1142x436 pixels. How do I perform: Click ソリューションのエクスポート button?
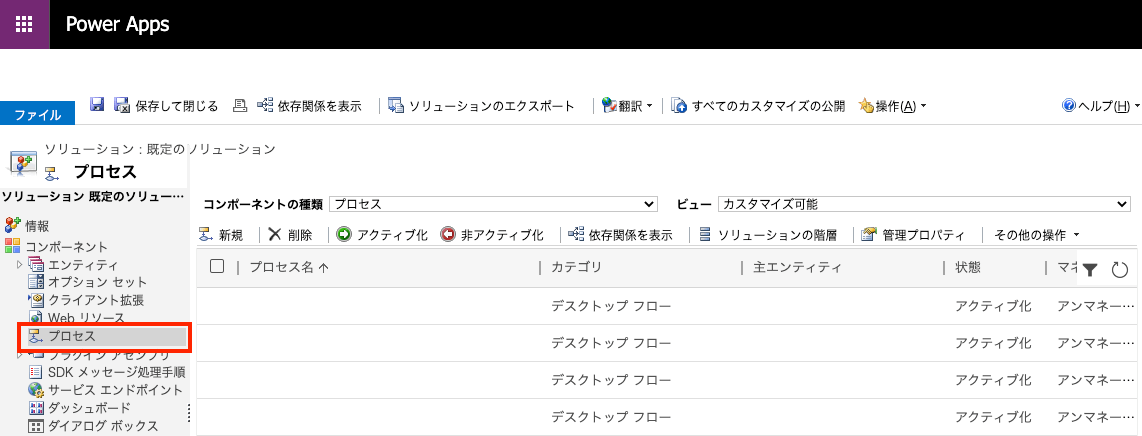point(481,106)
